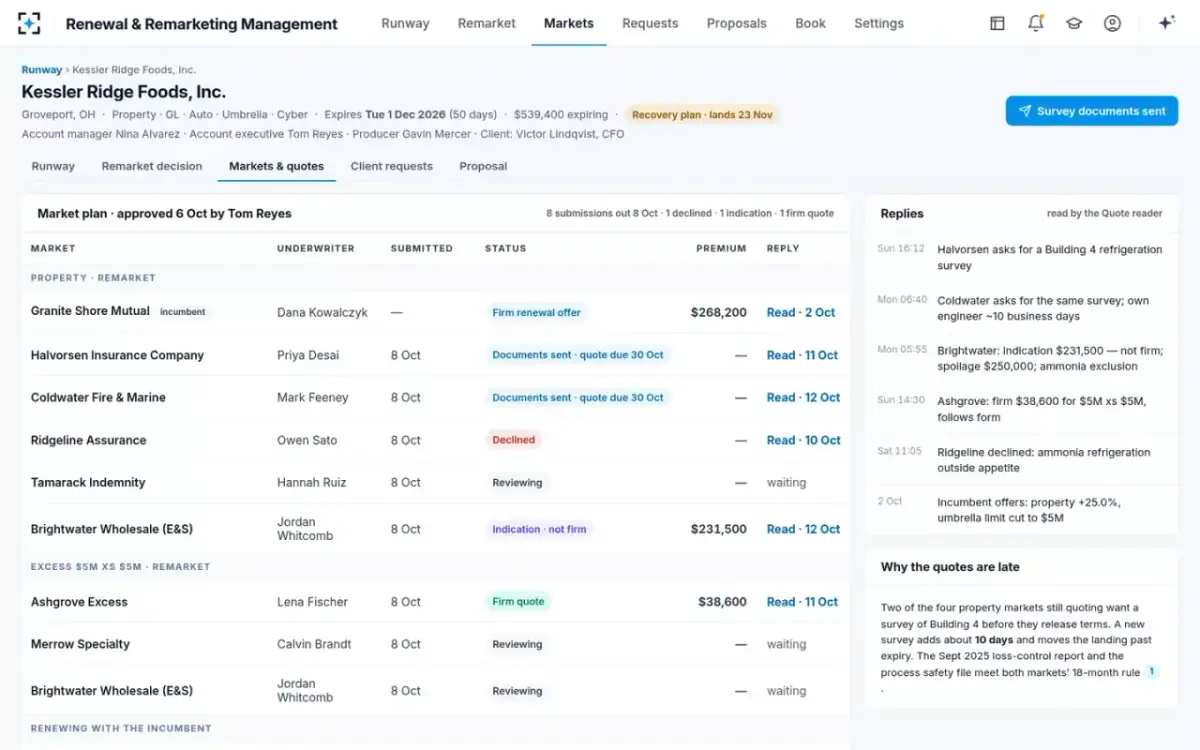Click the Firm renewal offer status
Image resolution: width=1200 pixels, height=750 pixels.
[x=537, y=312]
